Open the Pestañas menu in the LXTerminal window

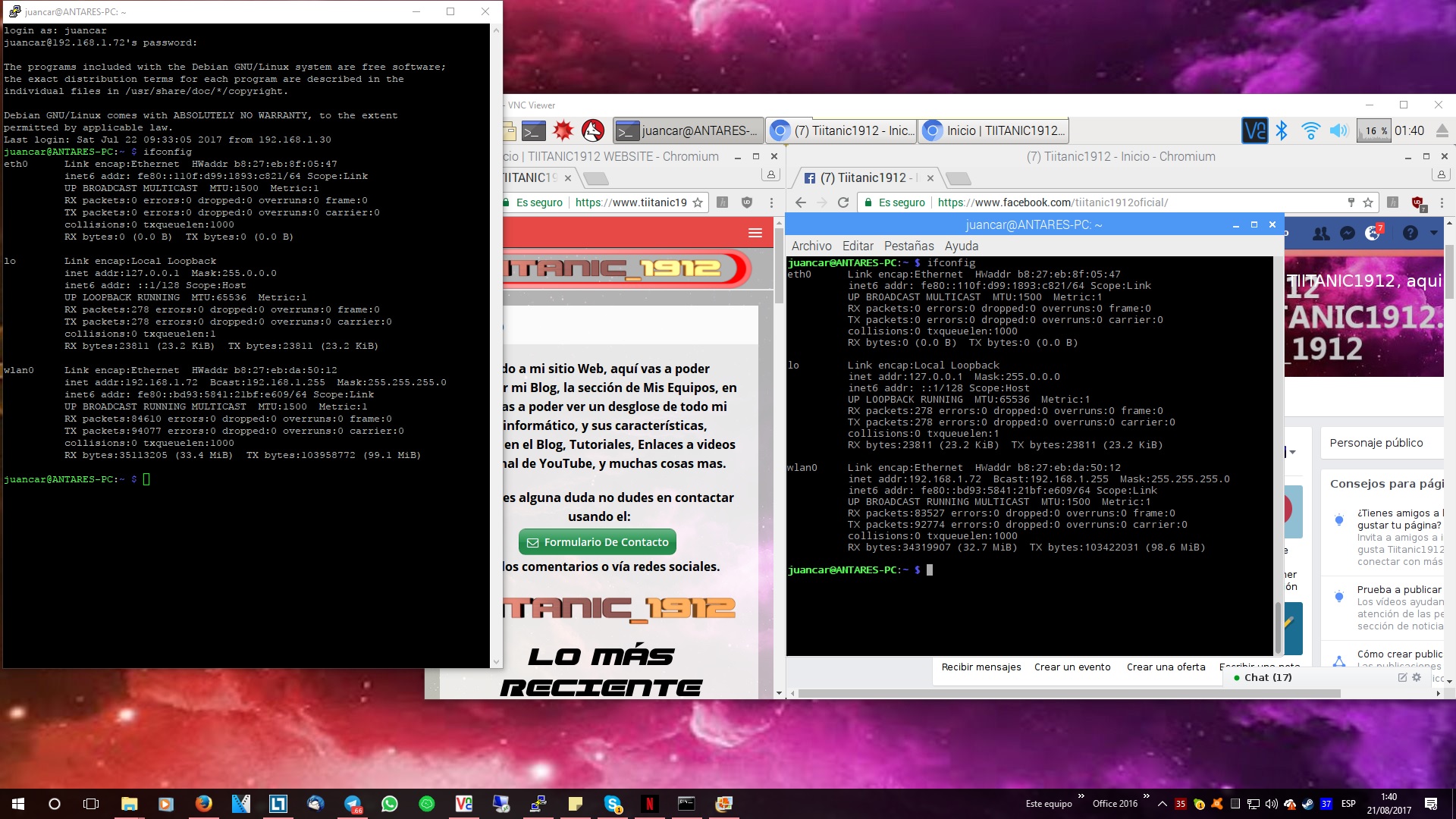tap(908, 246)
